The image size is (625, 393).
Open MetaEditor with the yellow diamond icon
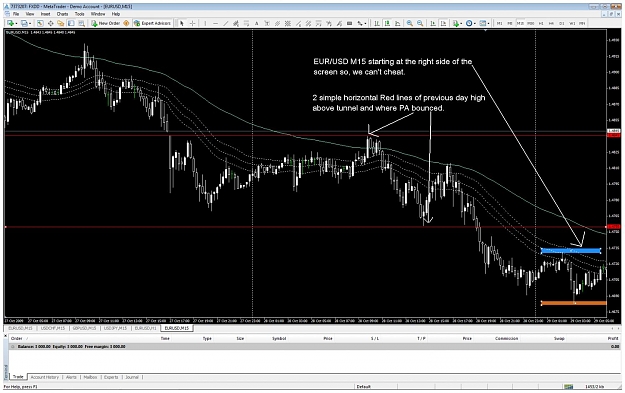click(126, 23)
